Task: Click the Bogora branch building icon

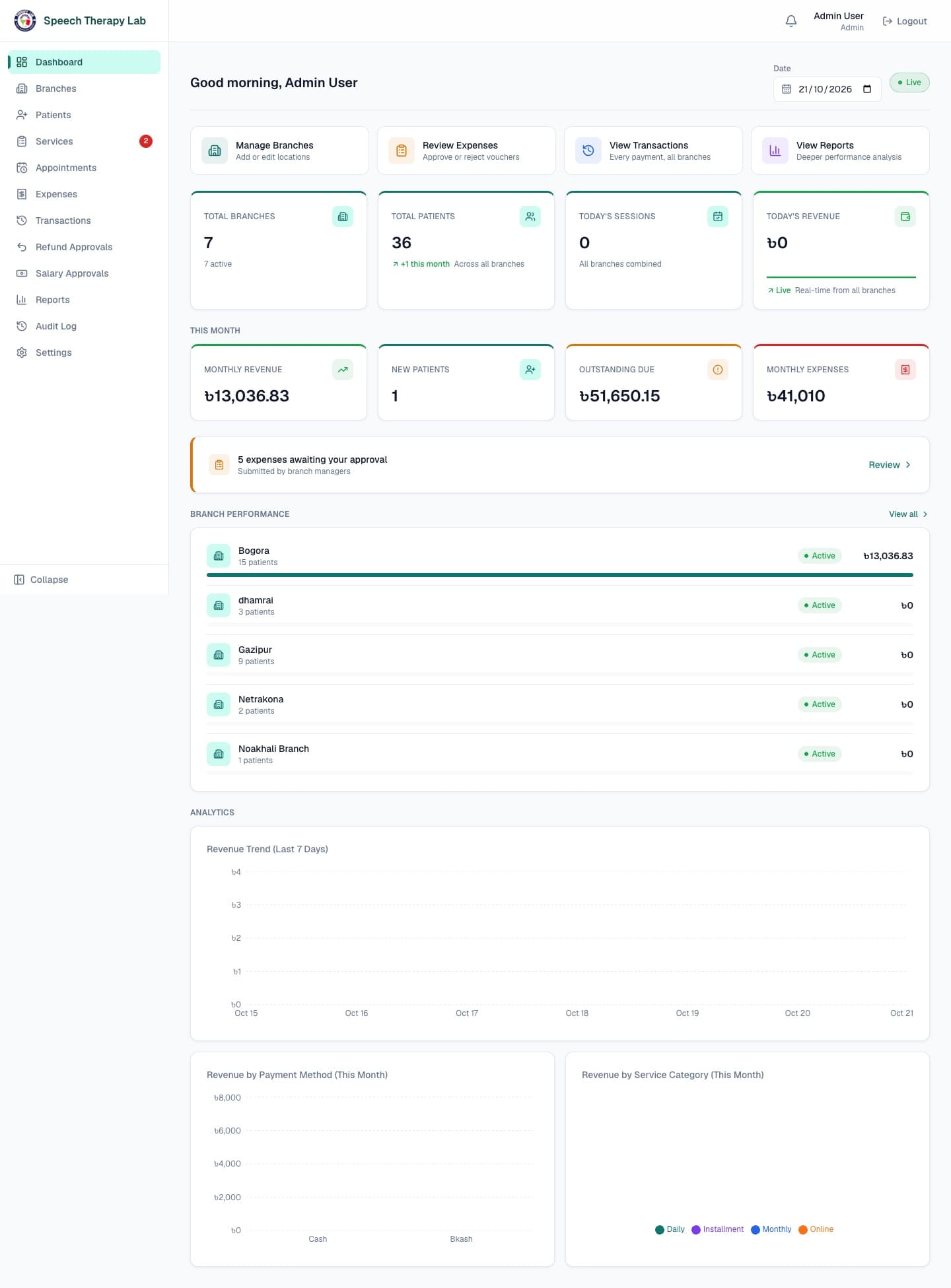Action: coord(219,556)
